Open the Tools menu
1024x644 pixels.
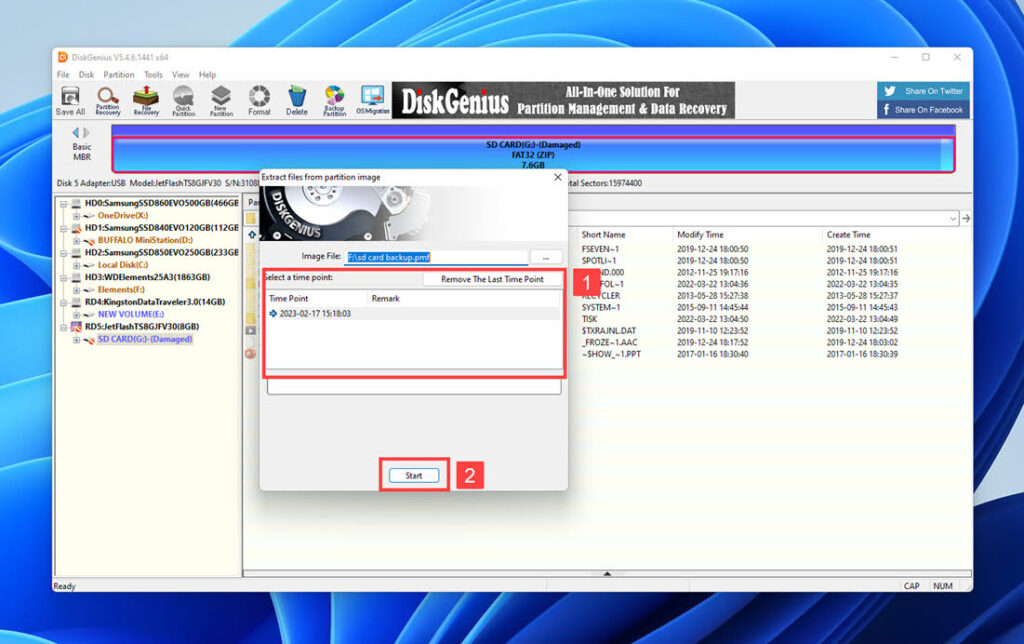152,74
